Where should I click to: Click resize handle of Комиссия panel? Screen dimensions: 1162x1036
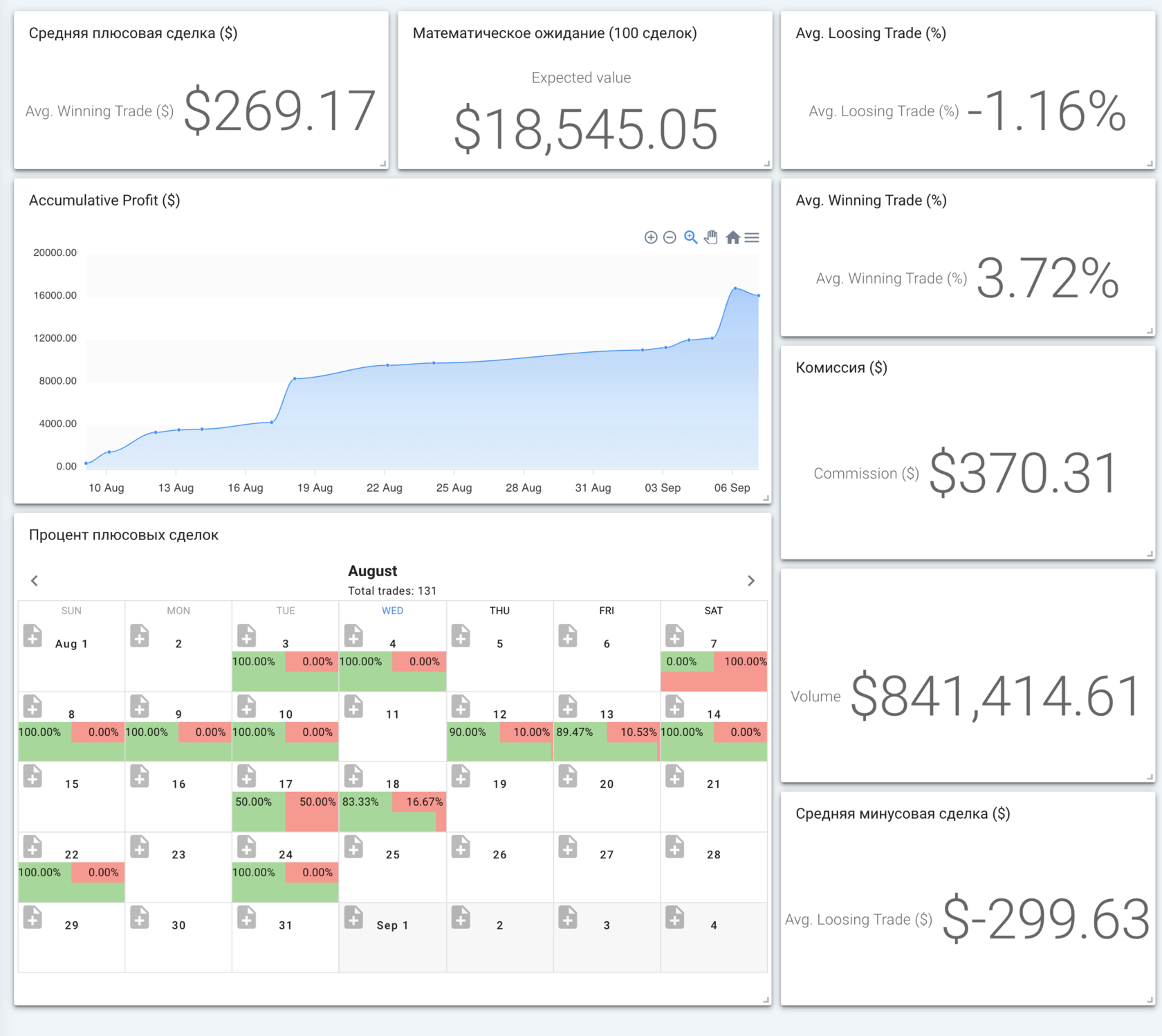[1150, 553]
